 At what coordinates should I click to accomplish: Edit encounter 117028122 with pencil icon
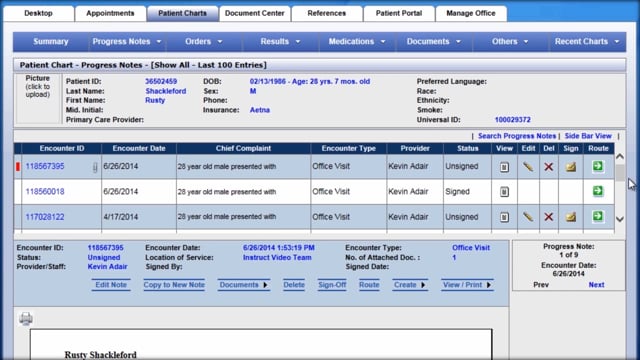coord(528,217)
